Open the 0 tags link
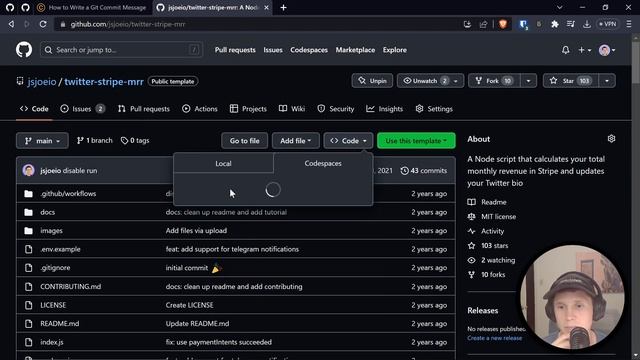The width and height of the screenshot is (640, 360). pyautogui.click(x=135, y=140)
